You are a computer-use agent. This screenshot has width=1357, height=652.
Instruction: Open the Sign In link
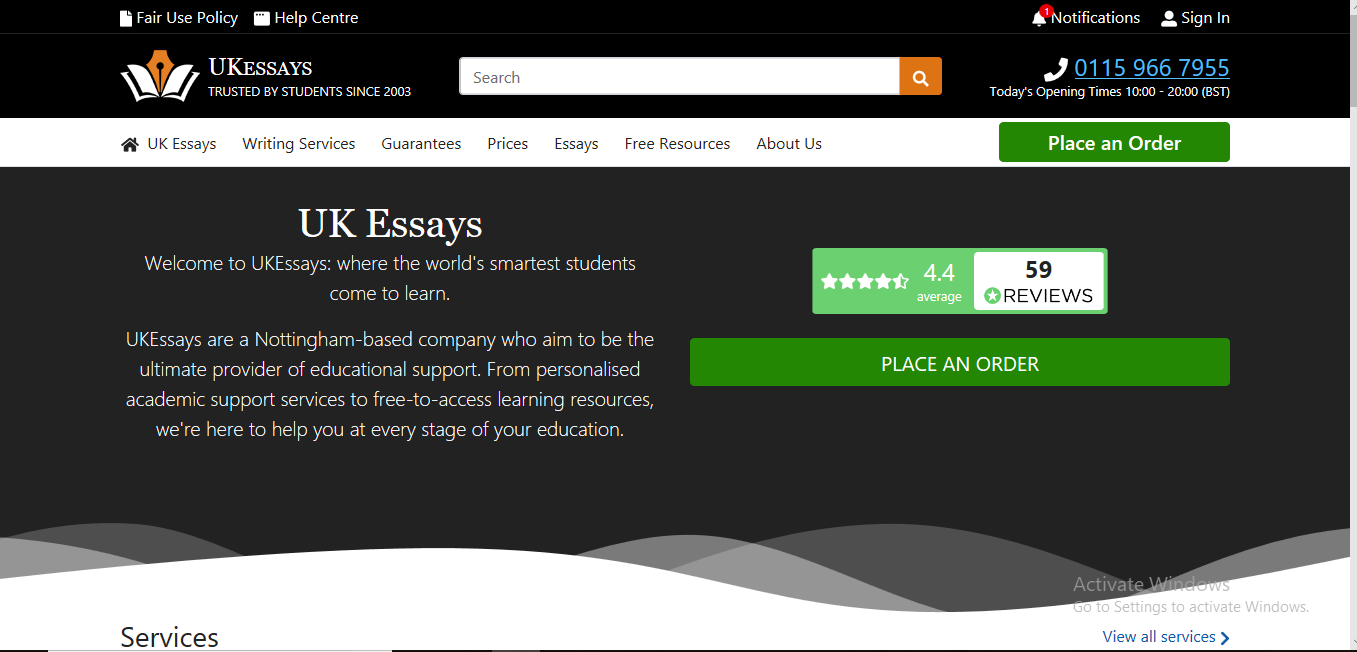(1205, 18)
